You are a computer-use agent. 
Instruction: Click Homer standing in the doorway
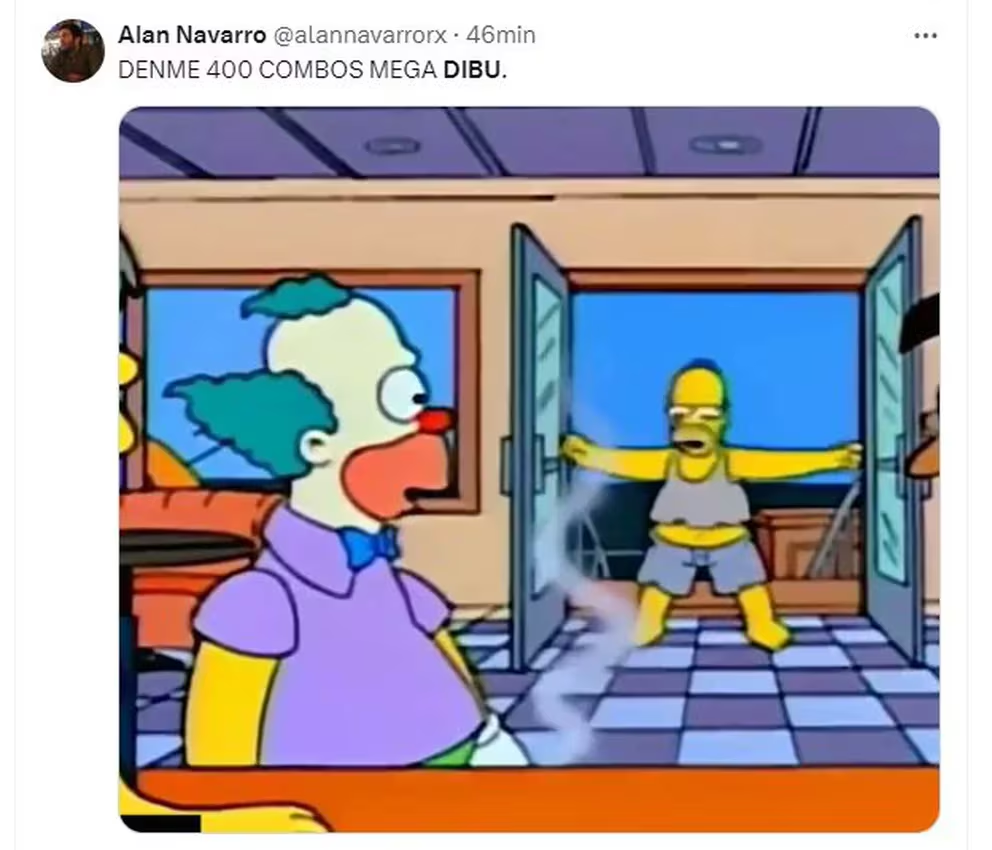point(707,506)
